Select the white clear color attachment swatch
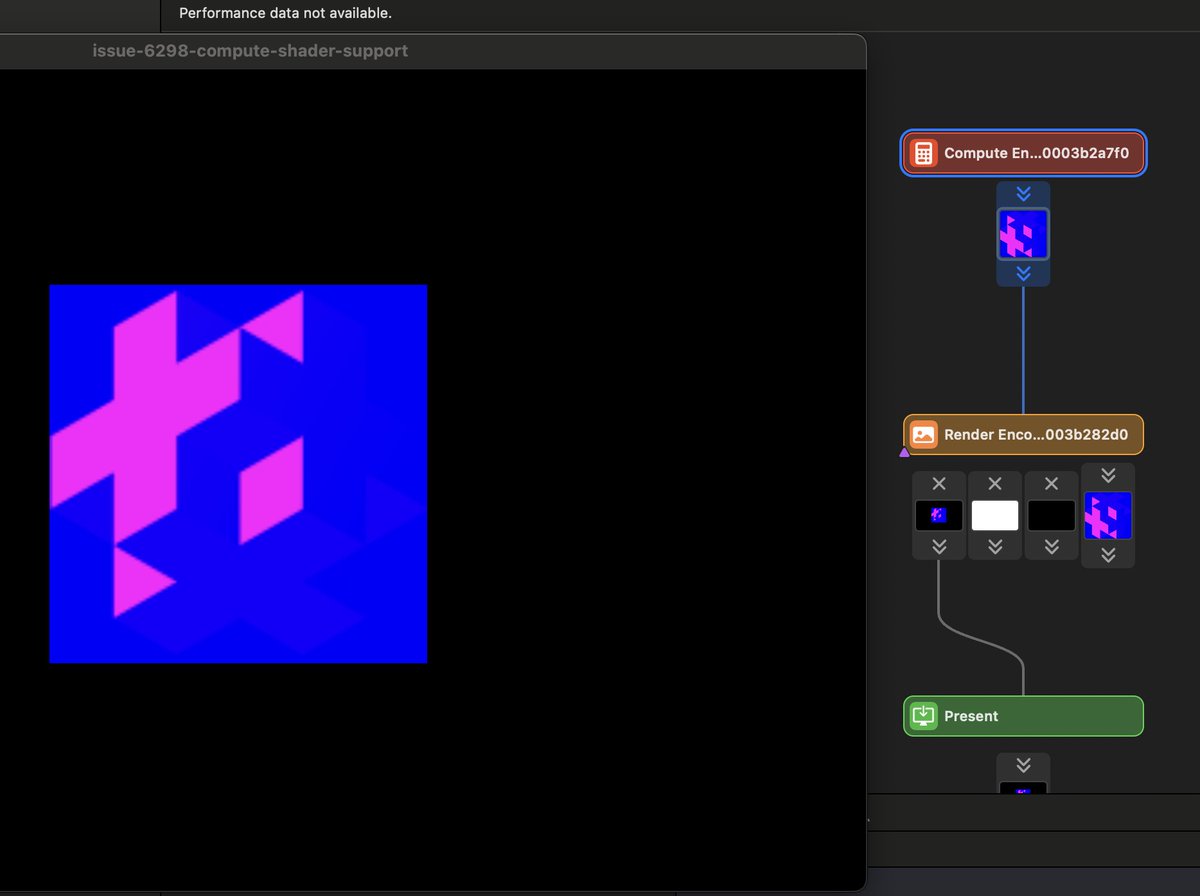Screen dimensions: 1200x896 pyautogui.click(x=994, y=514)
